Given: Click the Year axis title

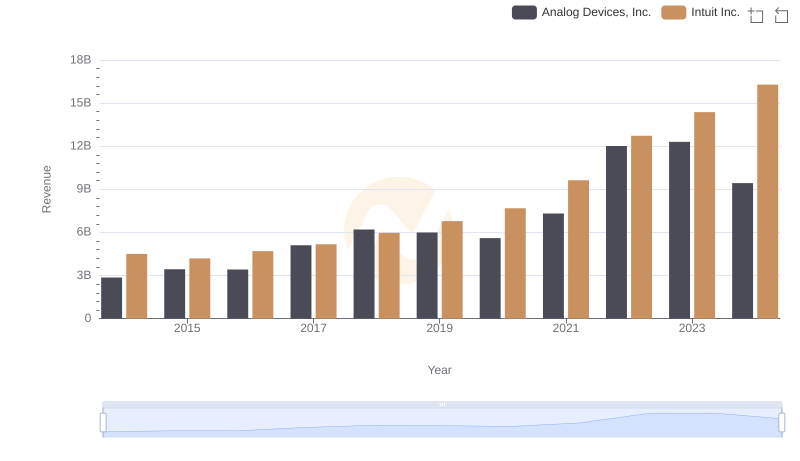Looking at the screenshot, I should click(439, 370).
